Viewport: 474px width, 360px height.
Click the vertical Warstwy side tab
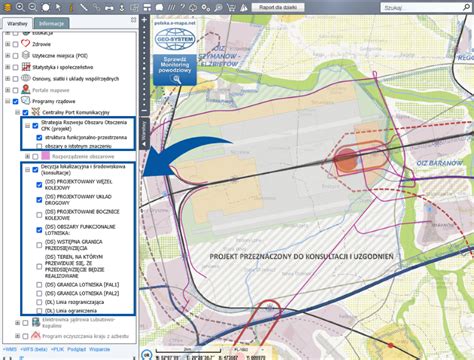[x=144, y=133]
